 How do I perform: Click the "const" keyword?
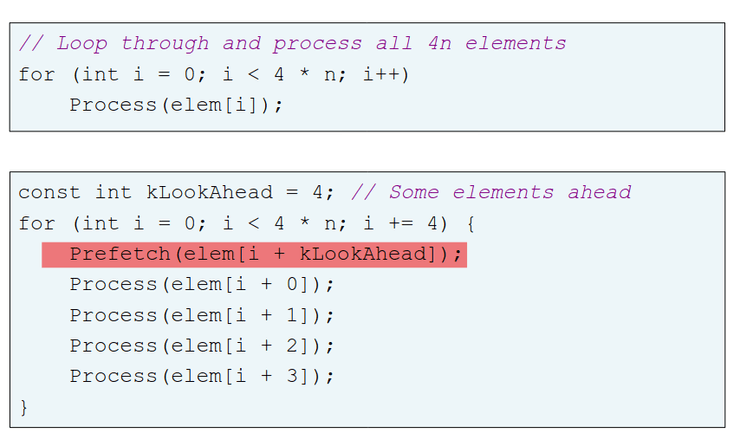pyautogui.click(x=50, y=192)
